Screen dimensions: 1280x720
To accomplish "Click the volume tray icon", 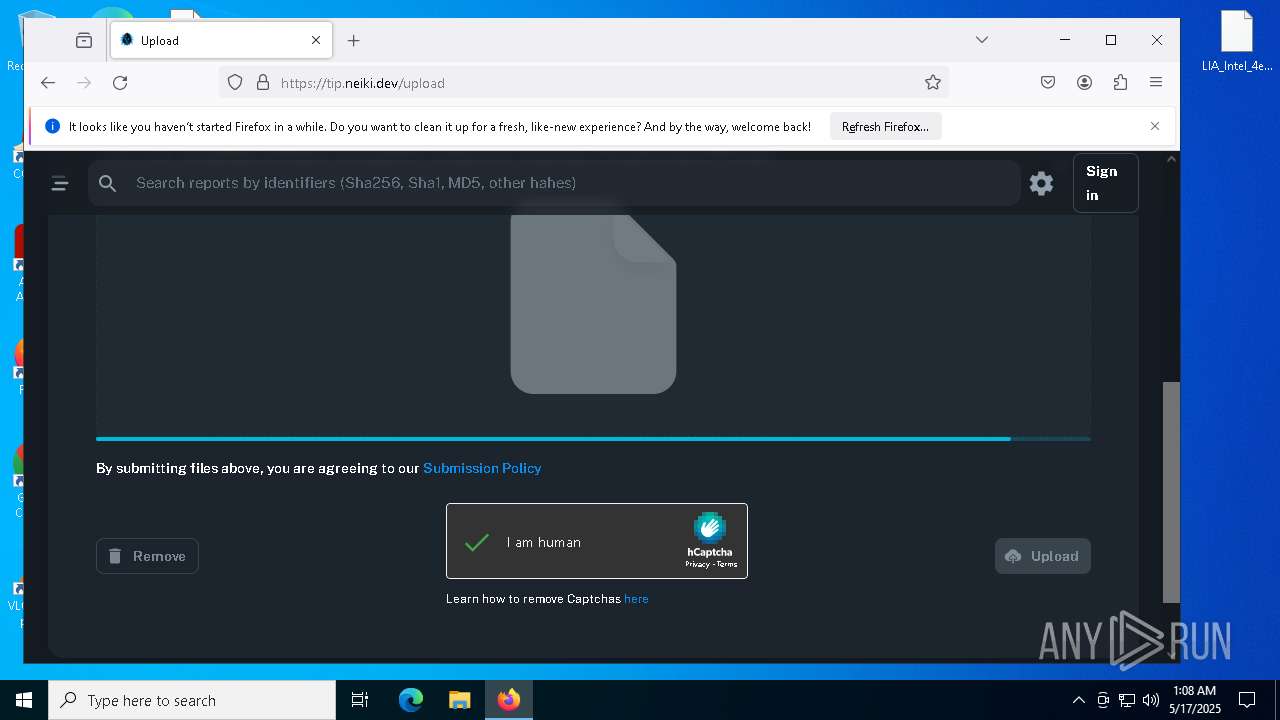I will [1151, 700].
